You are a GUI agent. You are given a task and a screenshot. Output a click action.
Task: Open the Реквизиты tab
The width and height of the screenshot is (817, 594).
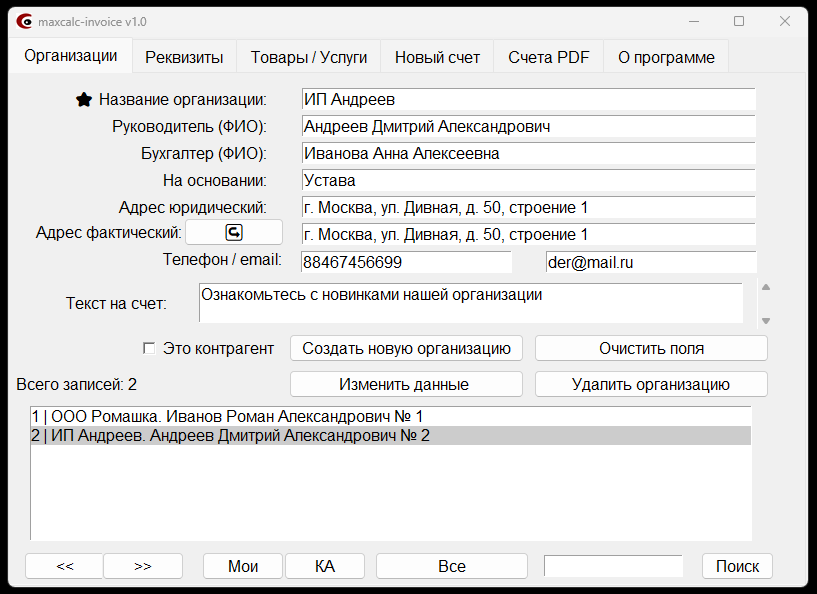pyautogui.click(x=184, y=57)
